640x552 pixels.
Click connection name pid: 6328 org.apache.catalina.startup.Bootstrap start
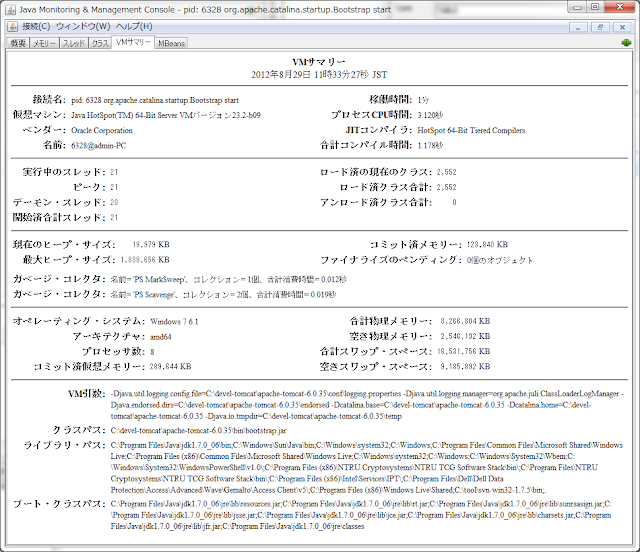155,100
